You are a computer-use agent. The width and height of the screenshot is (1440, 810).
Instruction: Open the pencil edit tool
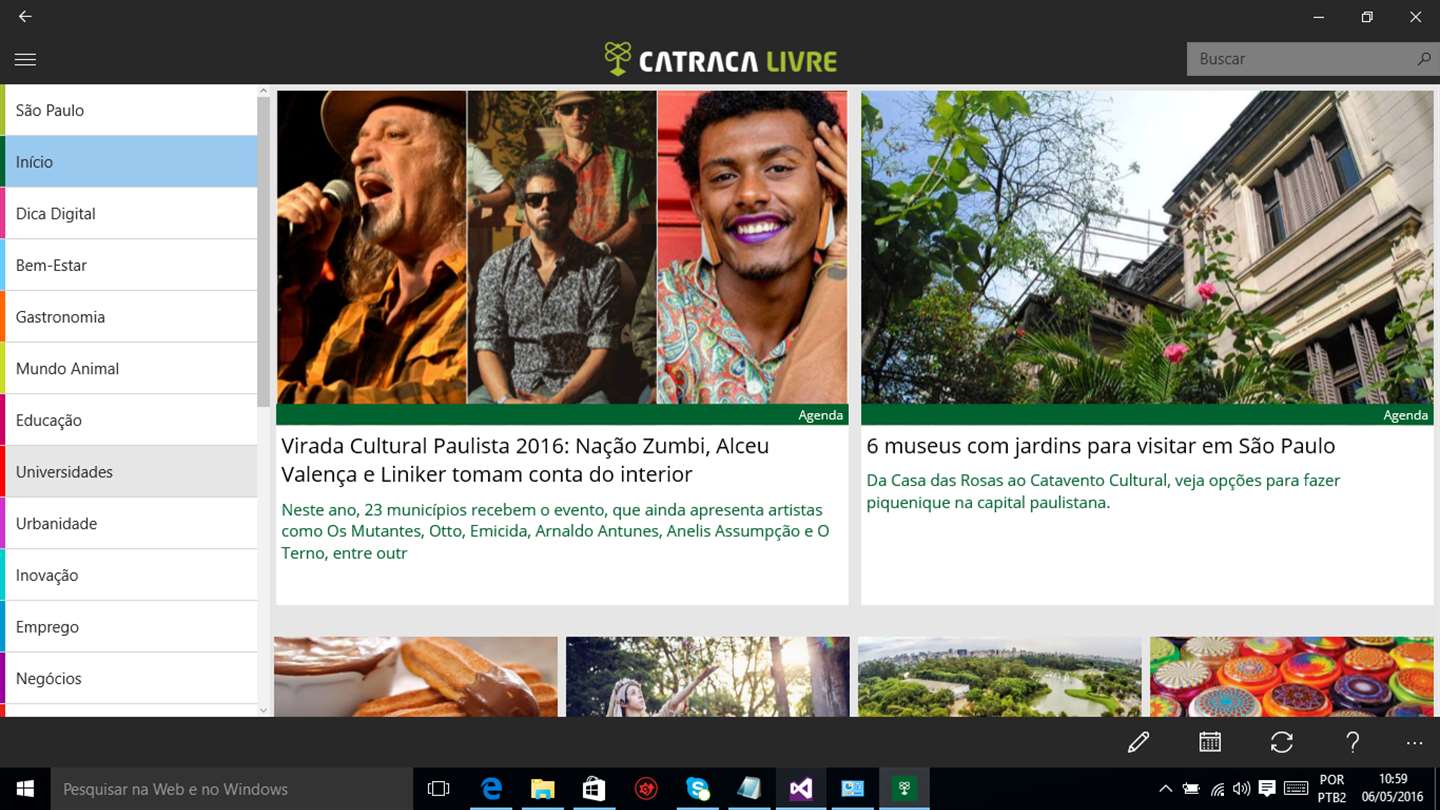click(1138, 742)
